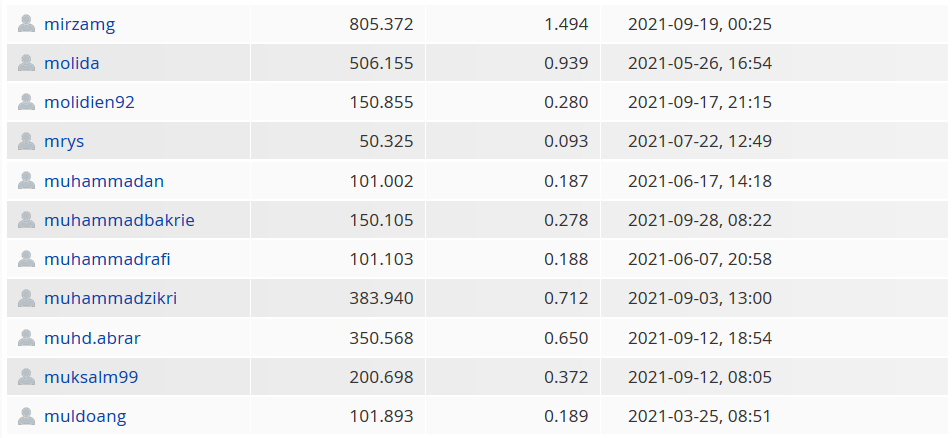Select the avatar icon for molidien92
952x438 pixels.
click(x=26, y=102)
